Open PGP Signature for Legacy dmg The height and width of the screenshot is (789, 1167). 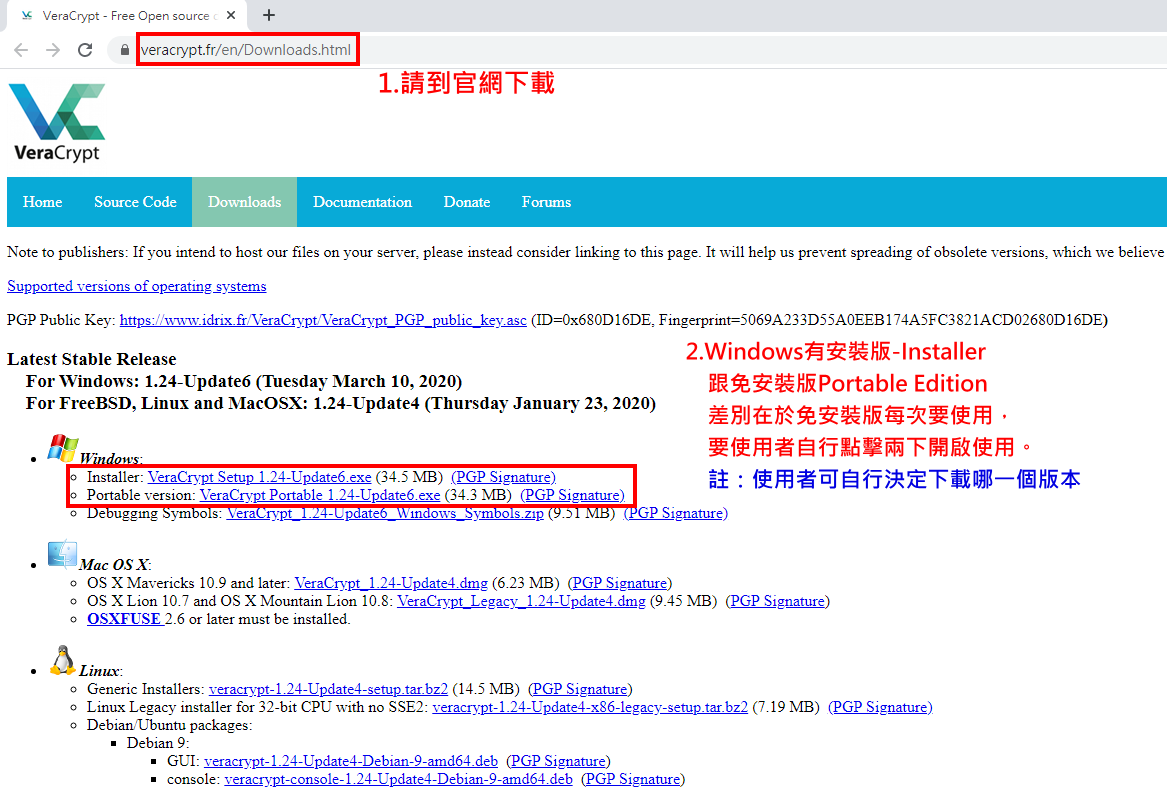point(777,601)
